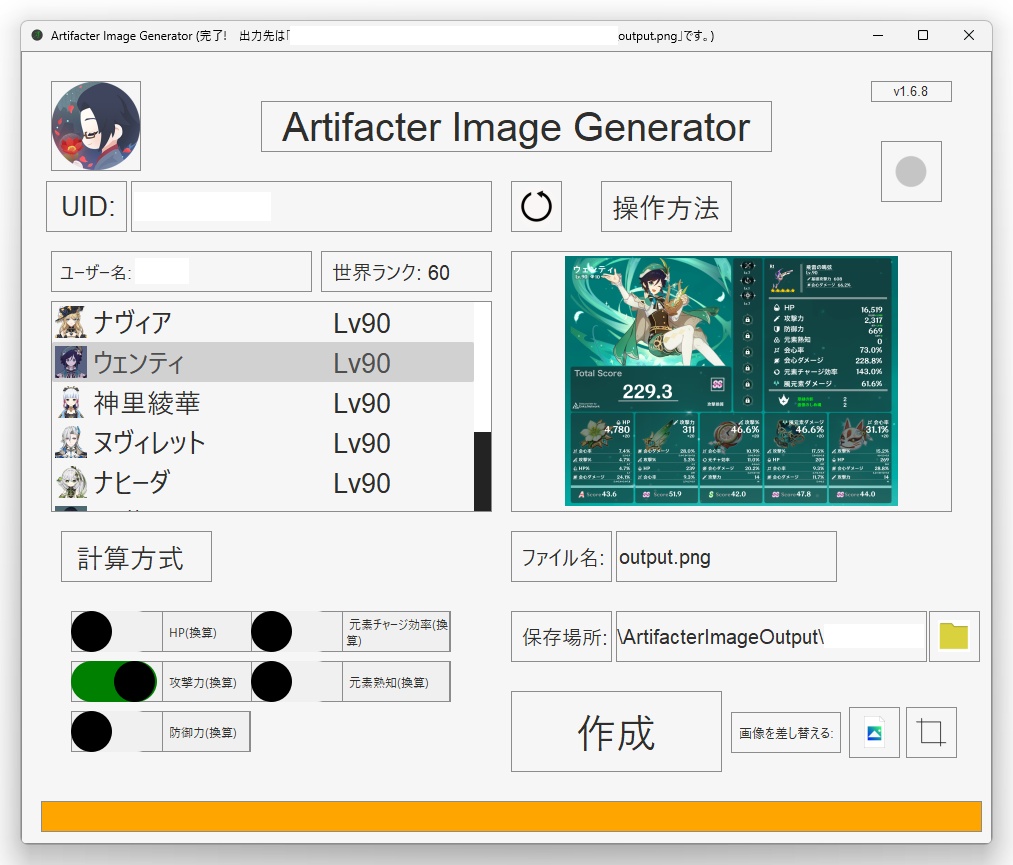Click the 世界ランク: 60 field
Image resolution: width=1013 pixels, height=865 pixels.
[x=406, y=272]
